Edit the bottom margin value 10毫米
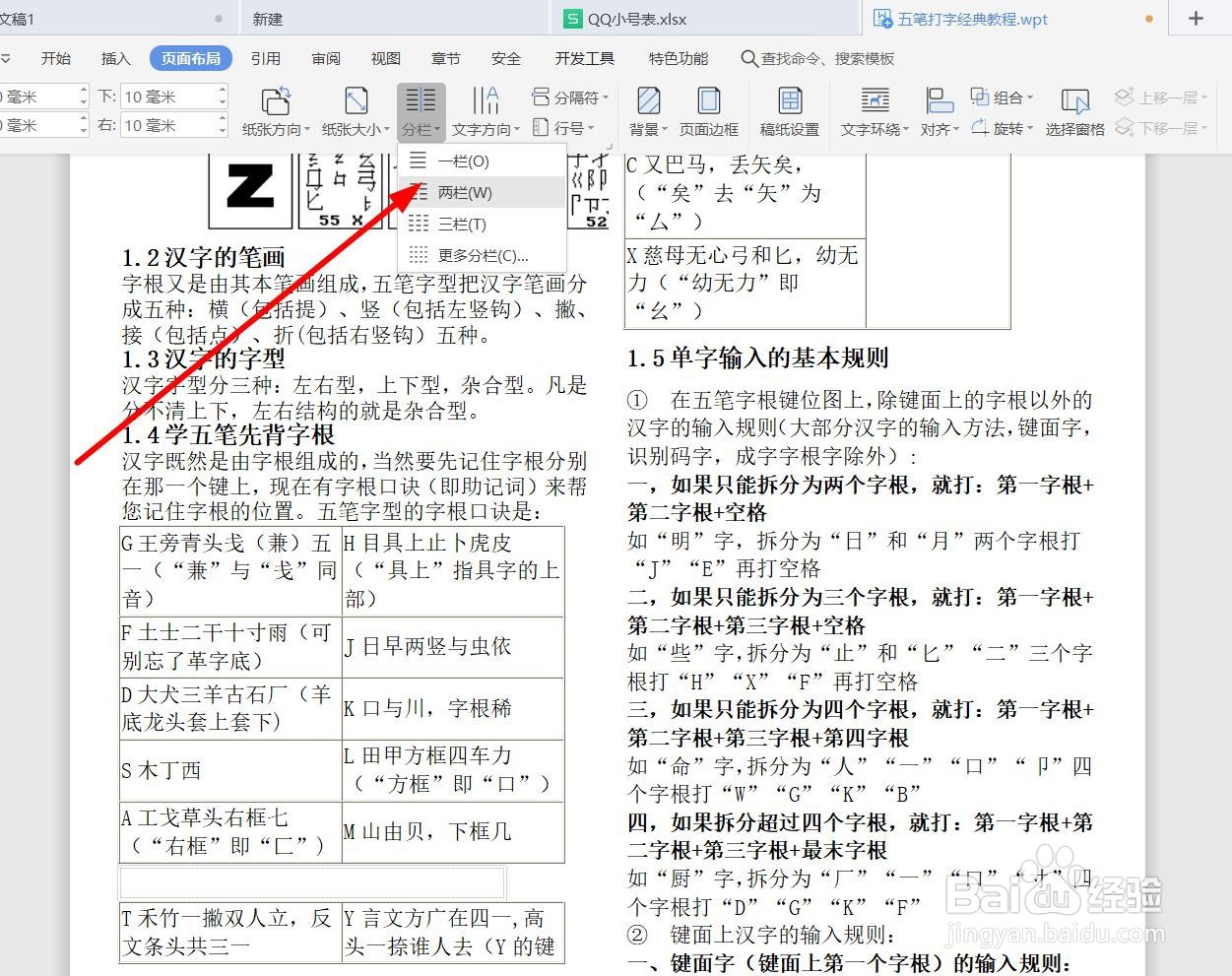The image size is (1232, 976). [x=165, y=96]
